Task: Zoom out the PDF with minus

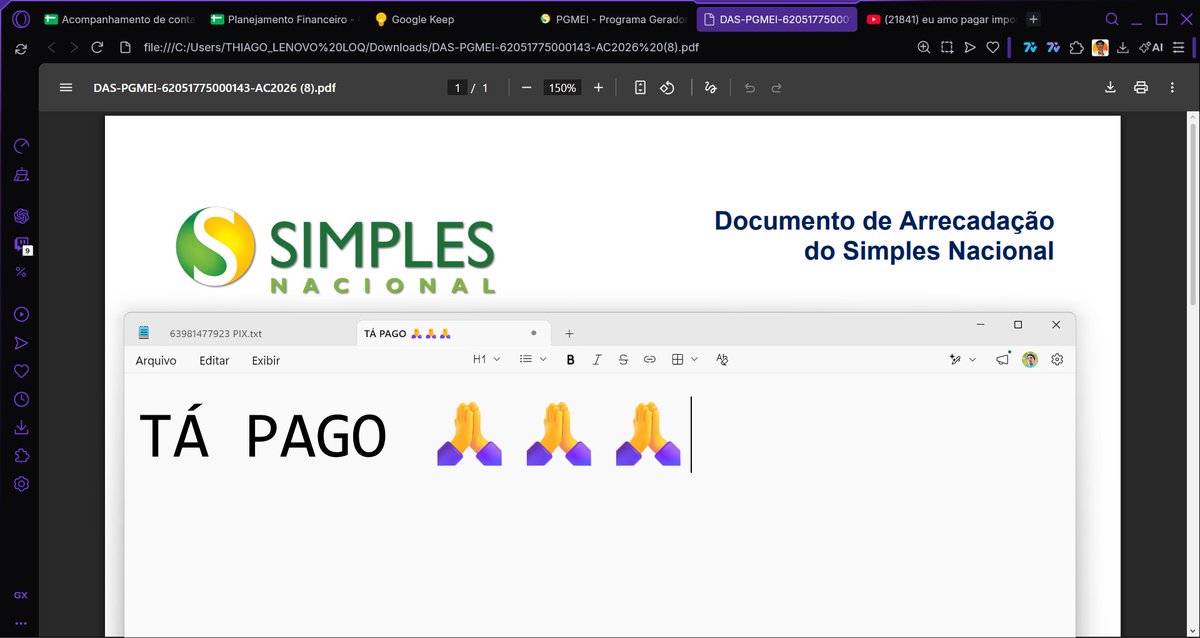Action: click(x=526, y=88)
